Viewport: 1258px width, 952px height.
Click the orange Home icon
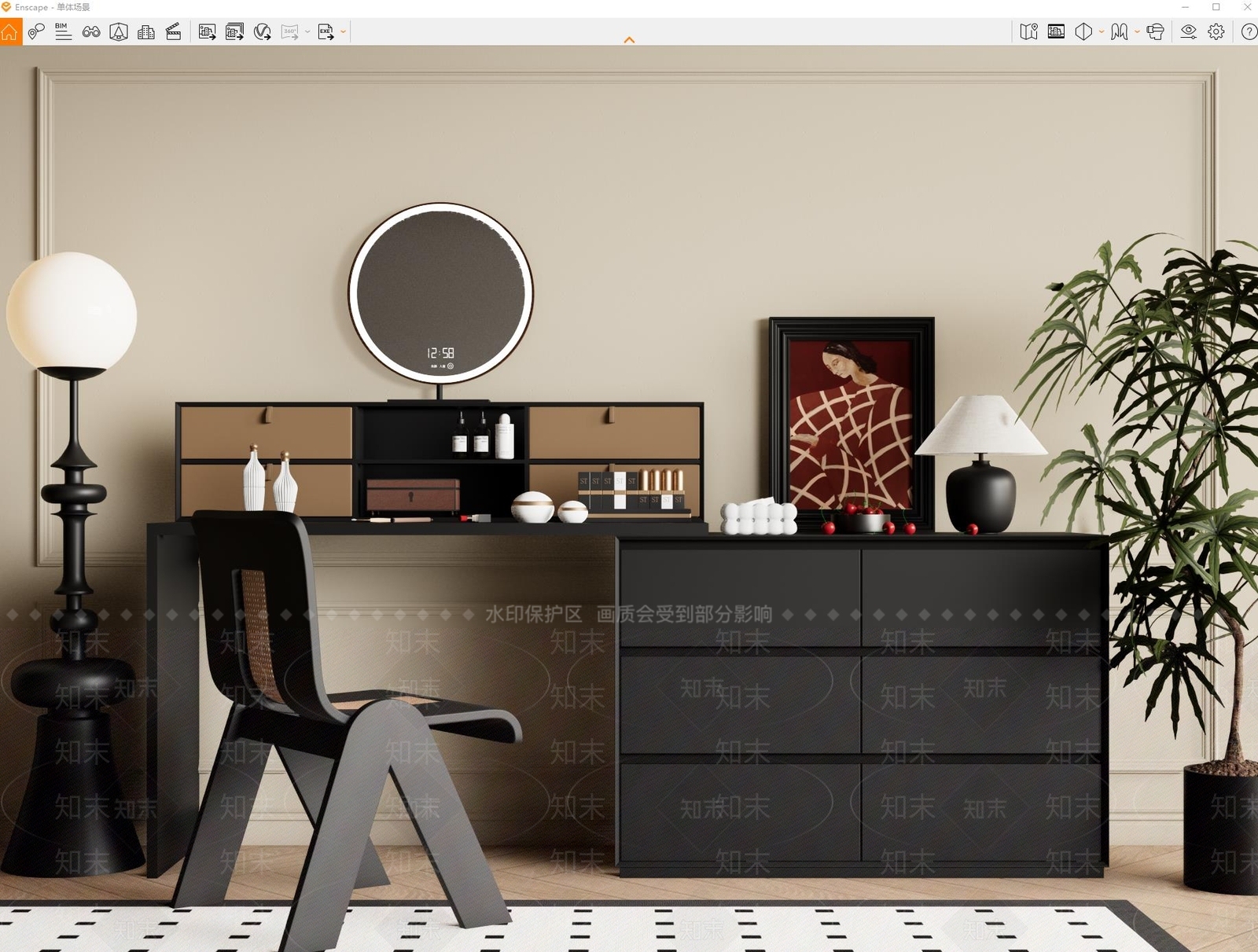[10, 31]
